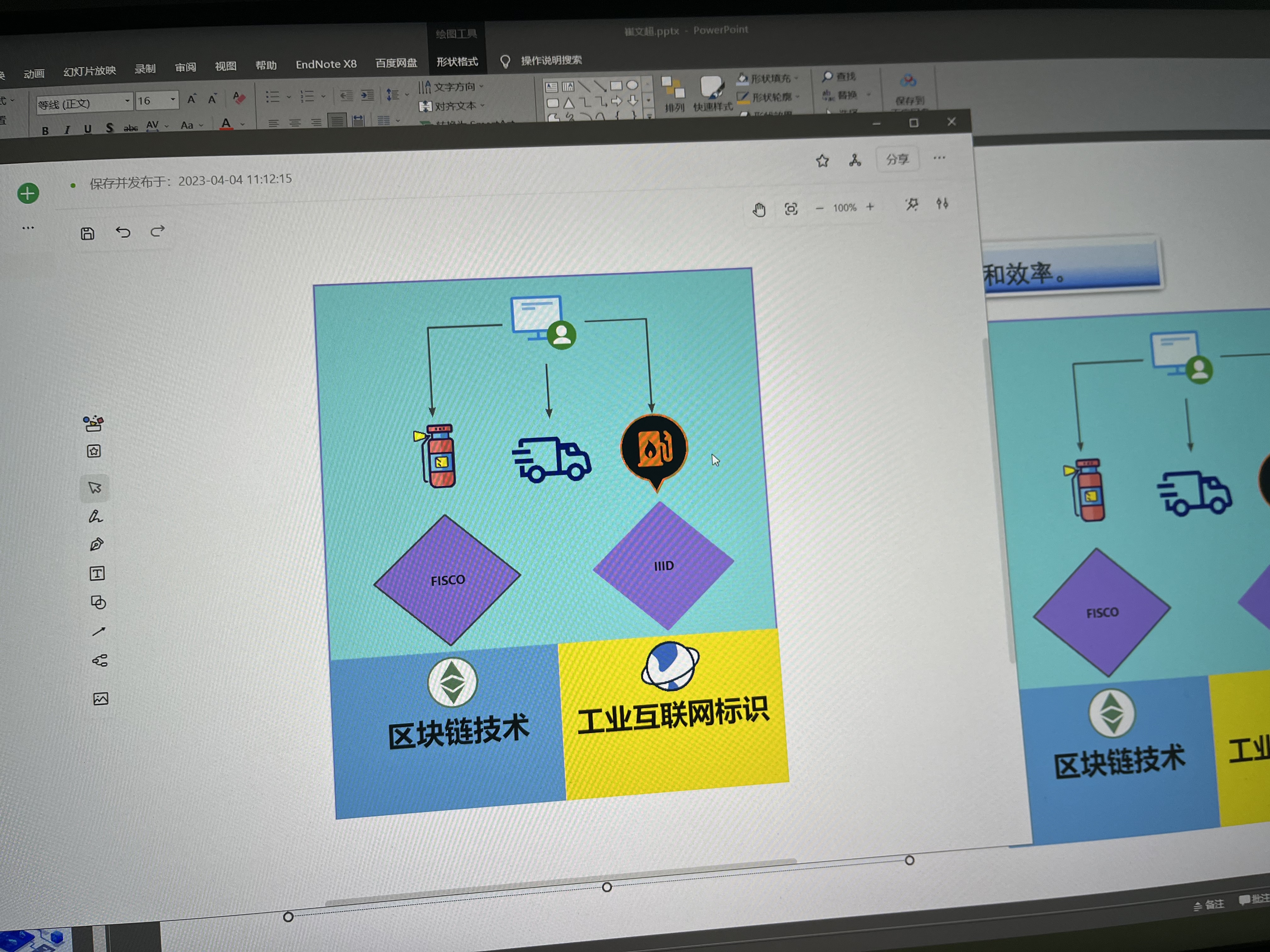The width and height of the screenshot is (1270, 952).
Task: Open the 百度网盘 ribbon tab
Action: pyautogui.click(x=396, y=63)
